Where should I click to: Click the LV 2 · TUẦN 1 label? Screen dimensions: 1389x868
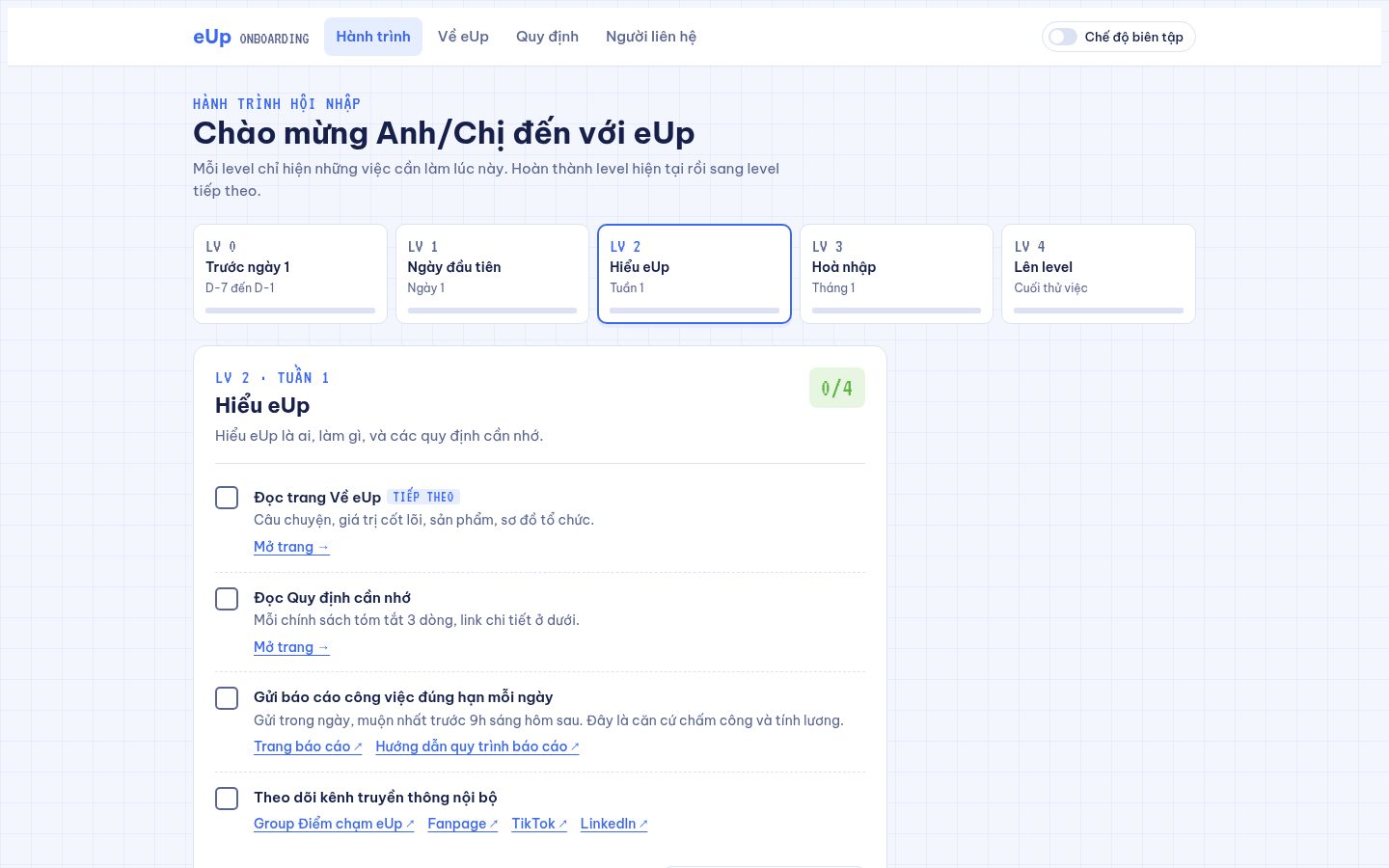tap(272, 378)
